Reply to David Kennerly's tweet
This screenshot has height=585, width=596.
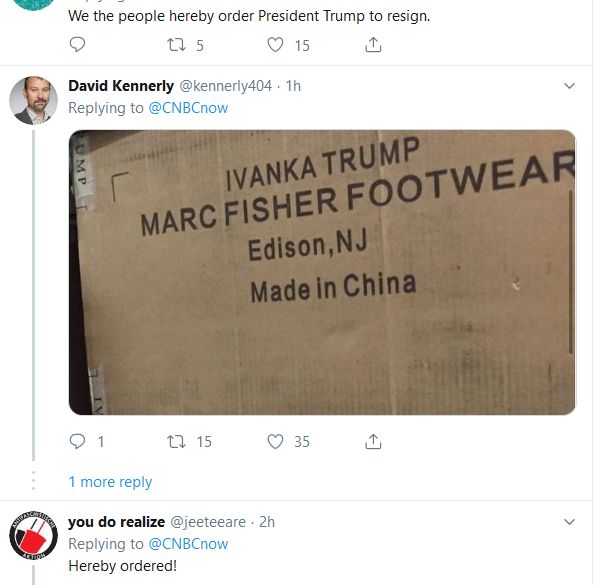77,441
